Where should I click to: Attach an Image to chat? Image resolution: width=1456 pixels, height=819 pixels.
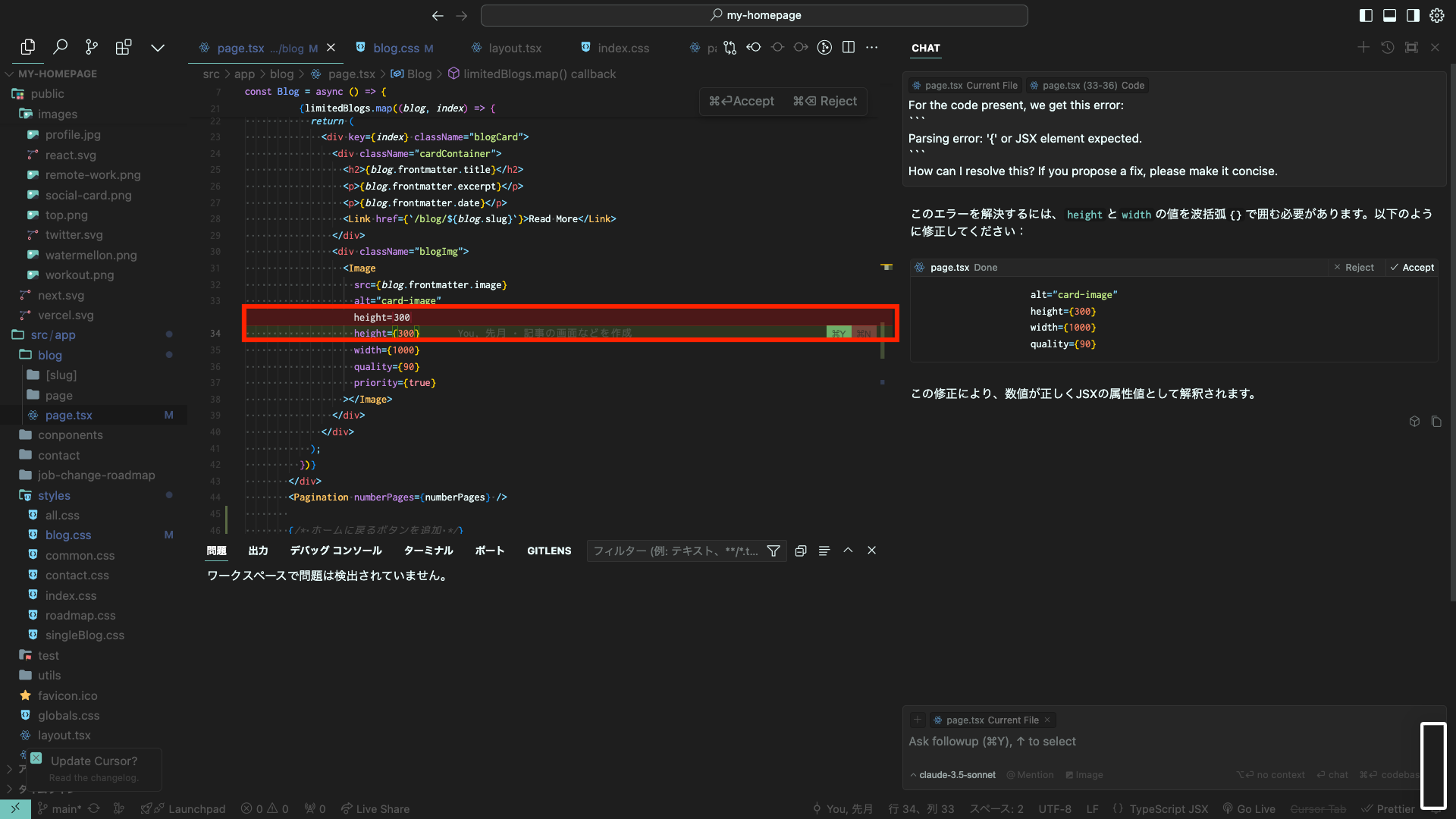[x=1084, y=775]
